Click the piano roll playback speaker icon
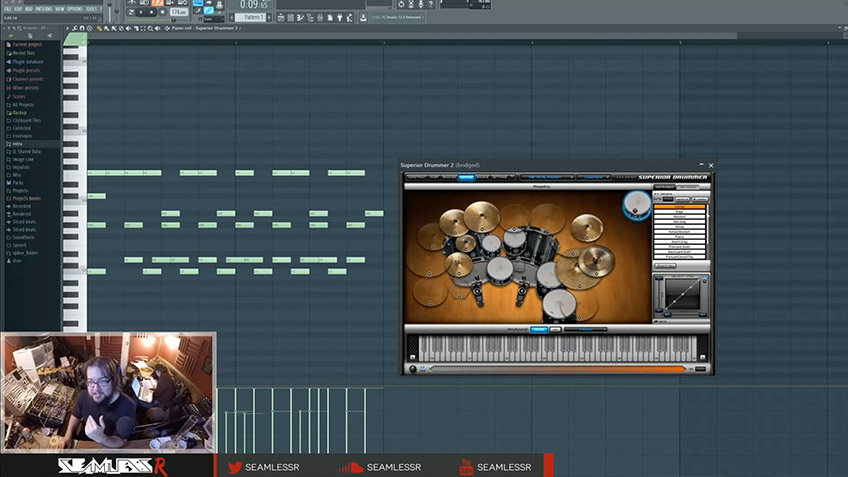This screenshot has width=848, height=477. [x=157, y=28]
